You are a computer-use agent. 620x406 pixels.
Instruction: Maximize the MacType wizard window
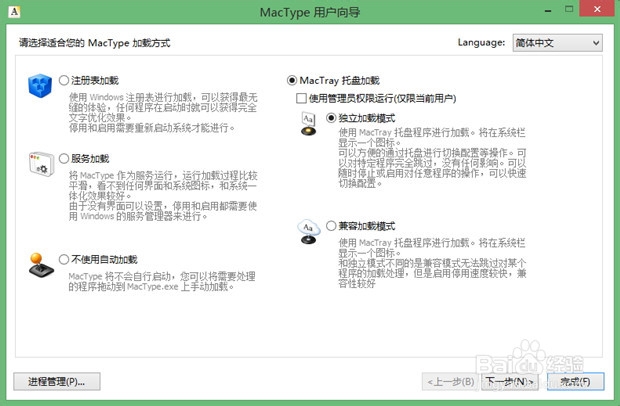pos(569,9)
